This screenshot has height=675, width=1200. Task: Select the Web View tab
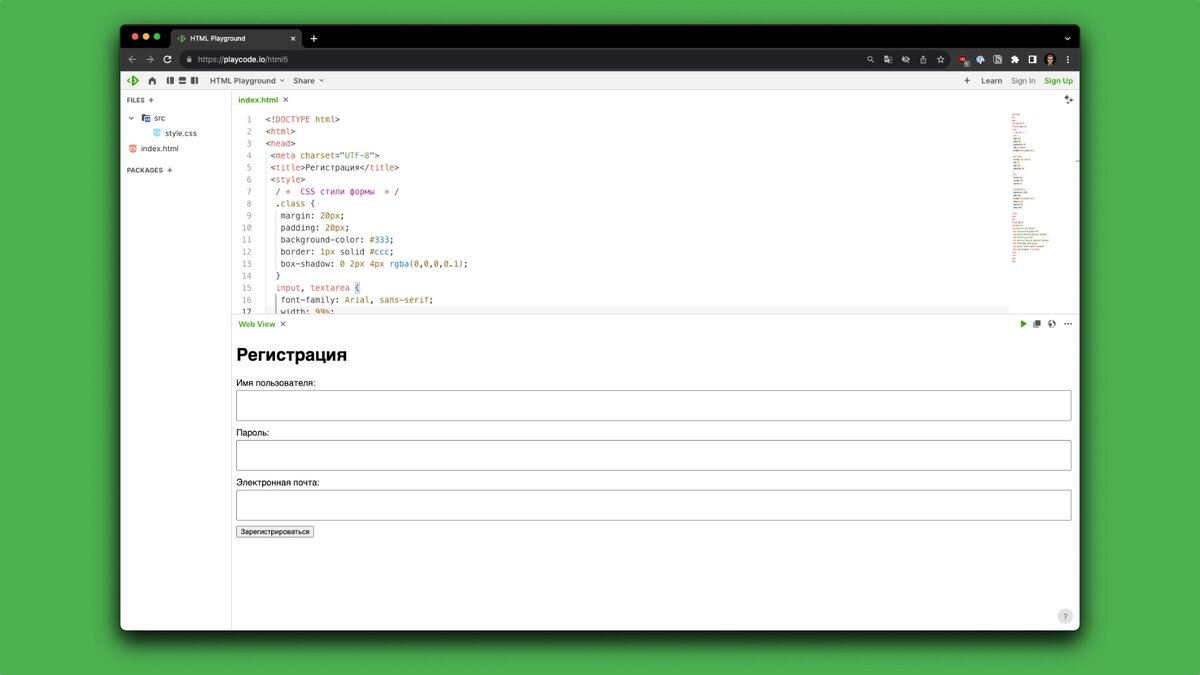tap(256, 324)
